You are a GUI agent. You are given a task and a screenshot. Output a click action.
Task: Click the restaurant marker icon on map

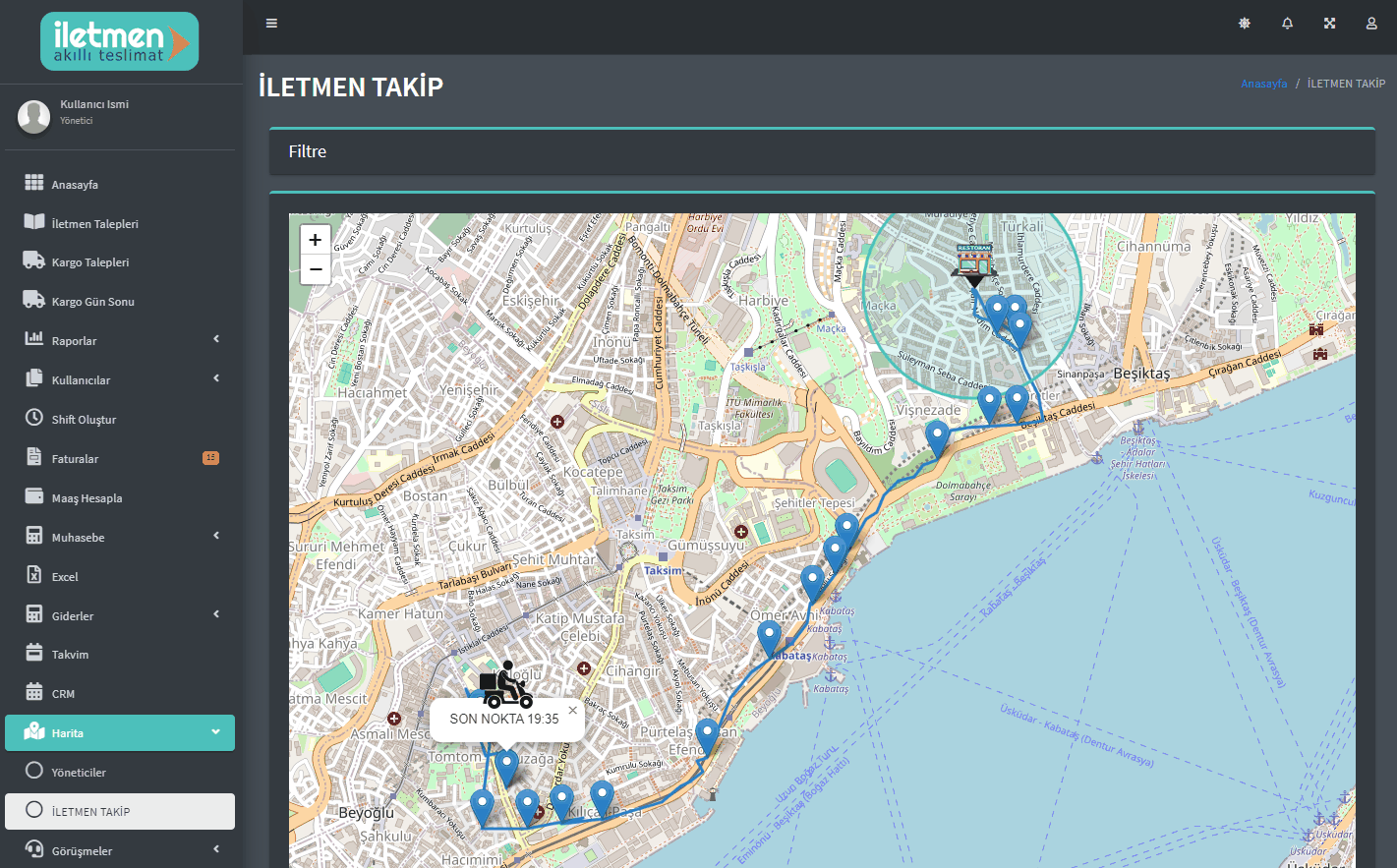click(x=974, y=263)
